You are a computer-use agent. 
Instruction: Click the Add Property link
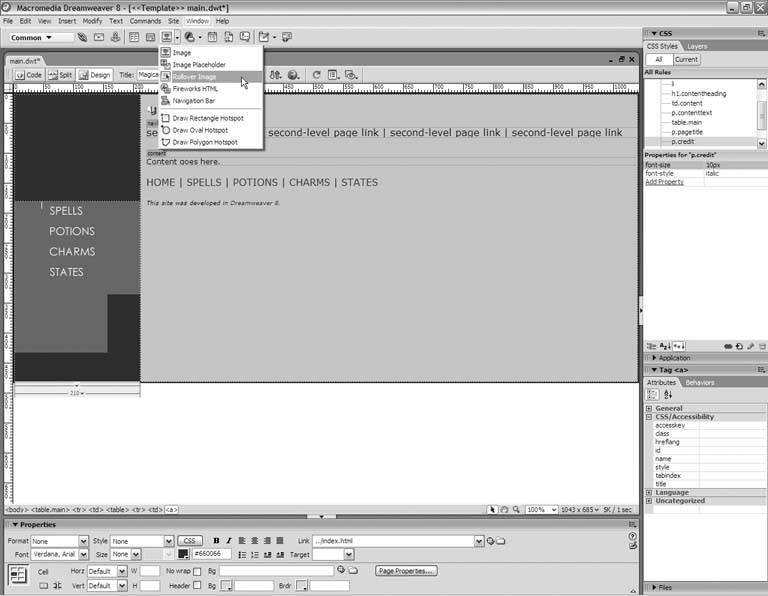pos(664,182)
